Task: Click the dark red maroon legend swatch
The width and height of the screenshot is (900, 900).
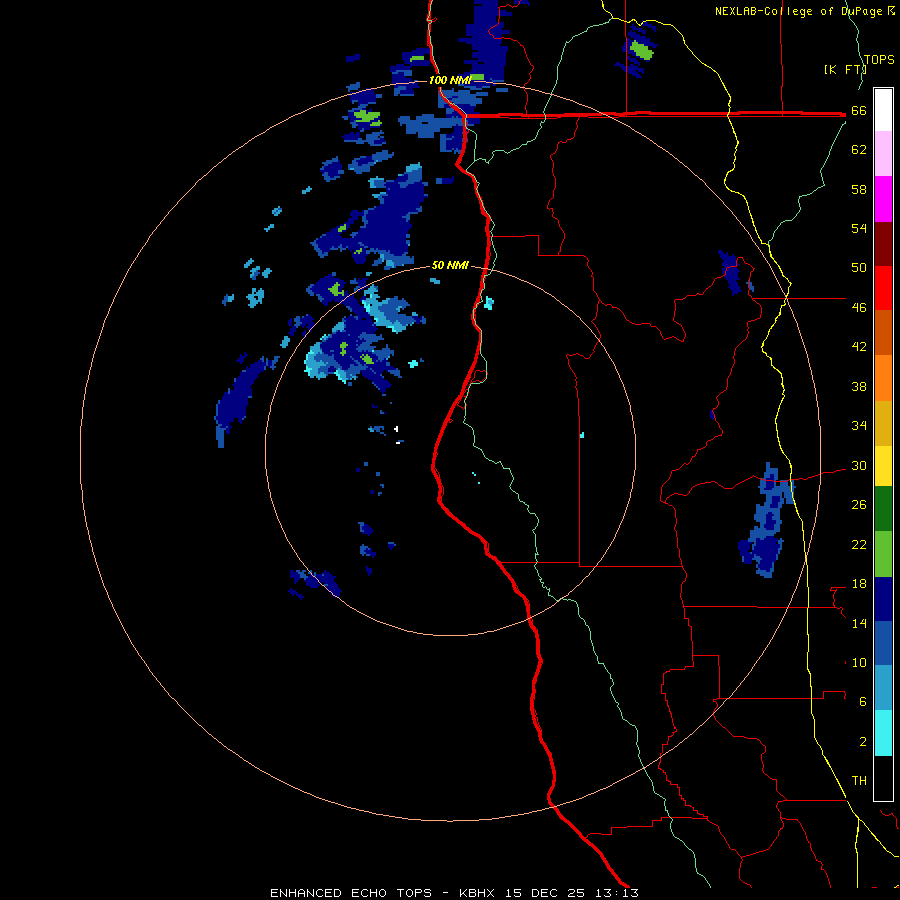Action: click(883, 244)
